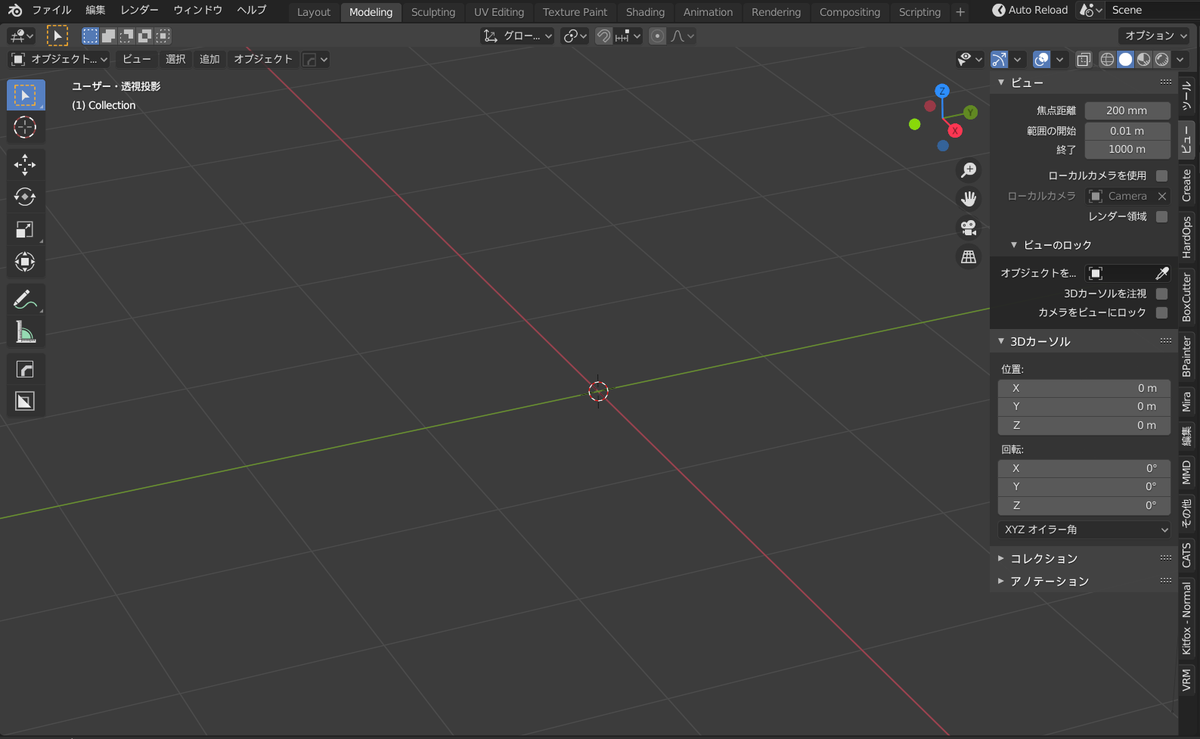Switch to Sculpting workspace tab
The height and width of the screenshot is (739, 1200).
pyautogui.click(x=433, y=12)
